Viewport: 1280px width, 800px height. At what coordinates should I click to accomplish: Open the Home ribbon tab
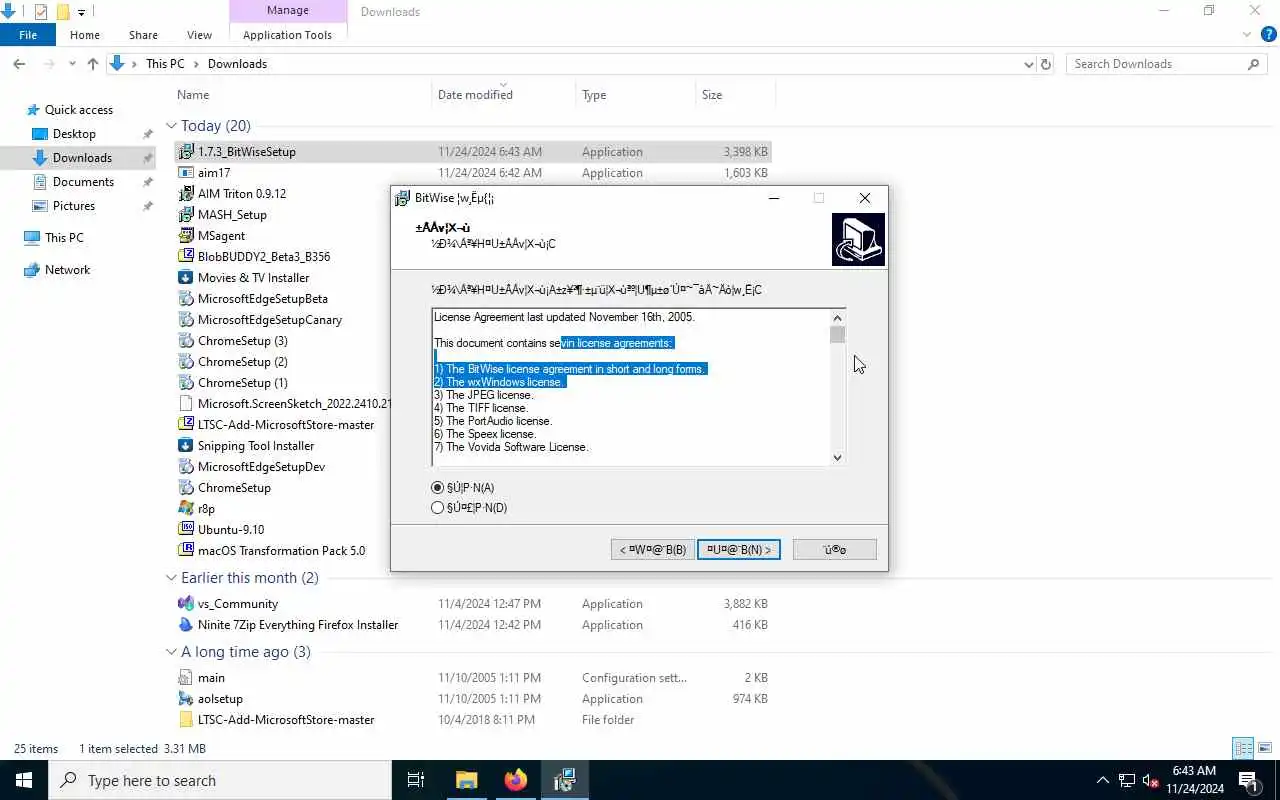pos(85,35)
